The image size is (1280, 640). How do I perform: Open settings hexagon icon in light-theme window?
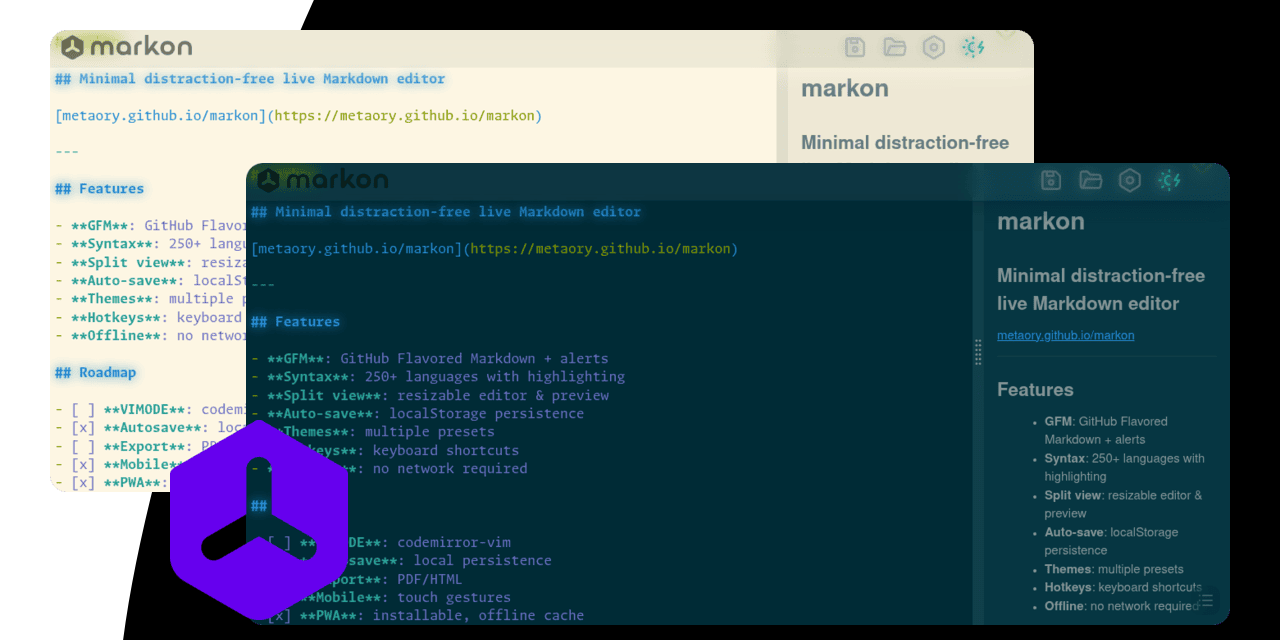[934, 47]
